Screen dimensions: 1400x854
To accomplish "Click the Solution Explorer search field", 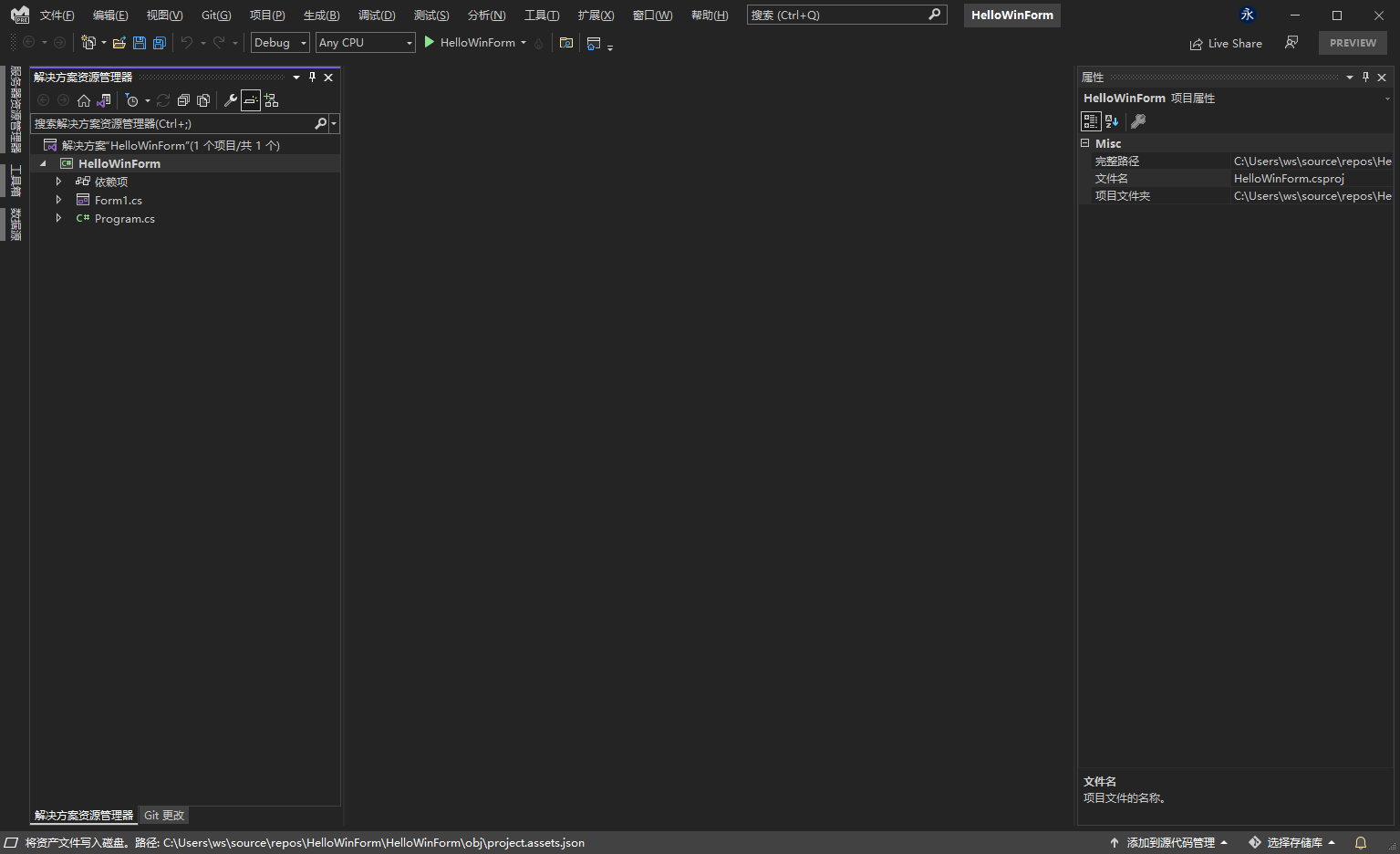I will click(x=171, y=123).
